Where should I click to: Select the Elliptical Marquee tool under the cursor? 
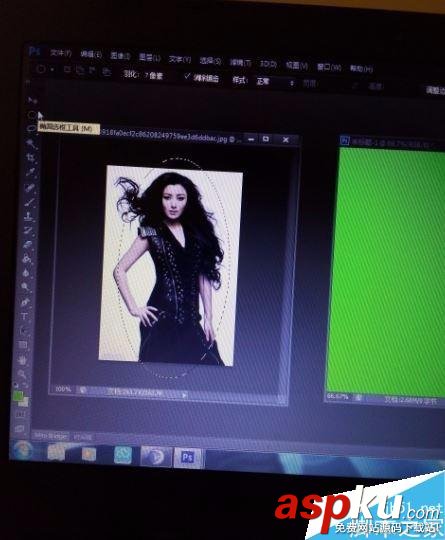(x=32, y=115)
